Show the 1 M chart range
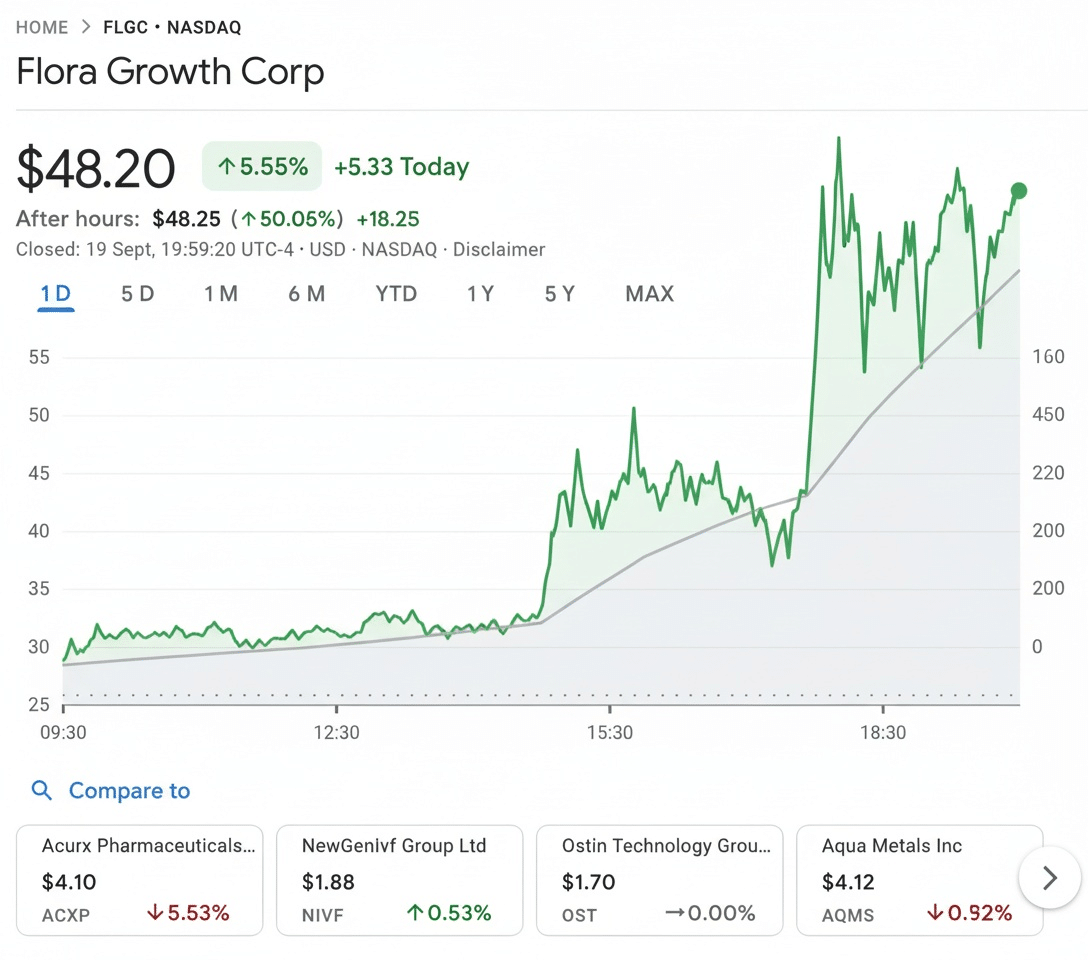The height and width of the screenshot is (960, 1088). click(x=220, y=294)
